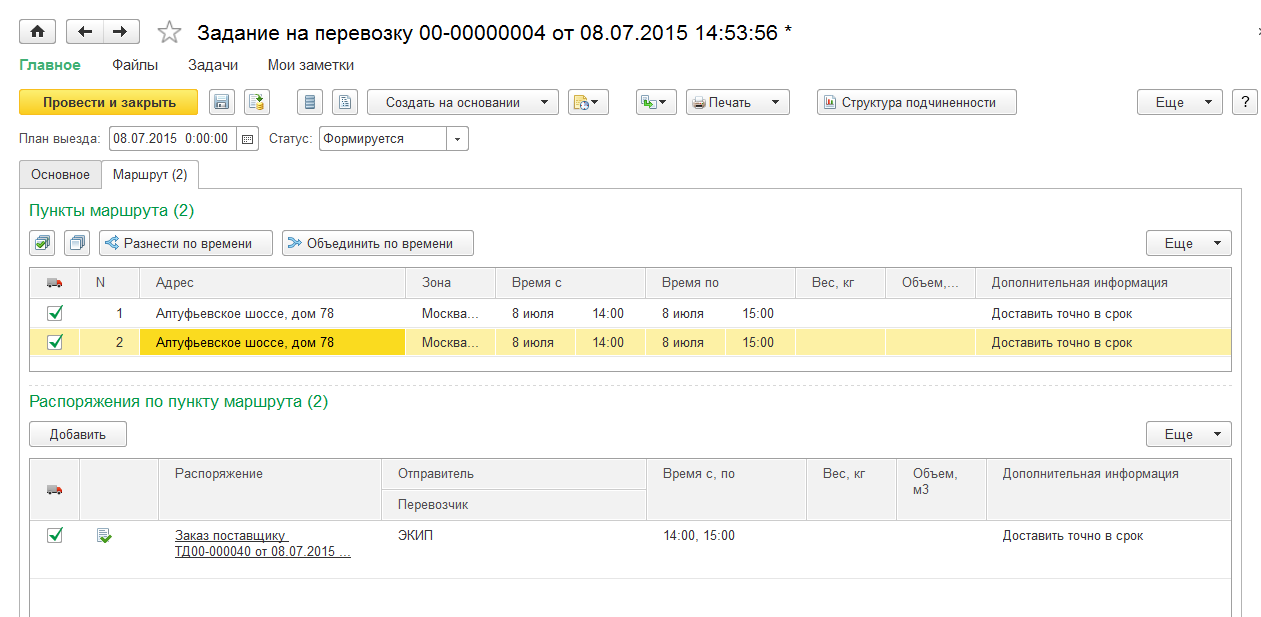Add document to favorites with star icon
The height and width of the screenshot is (617, 1261).
[x=170, y=33]
